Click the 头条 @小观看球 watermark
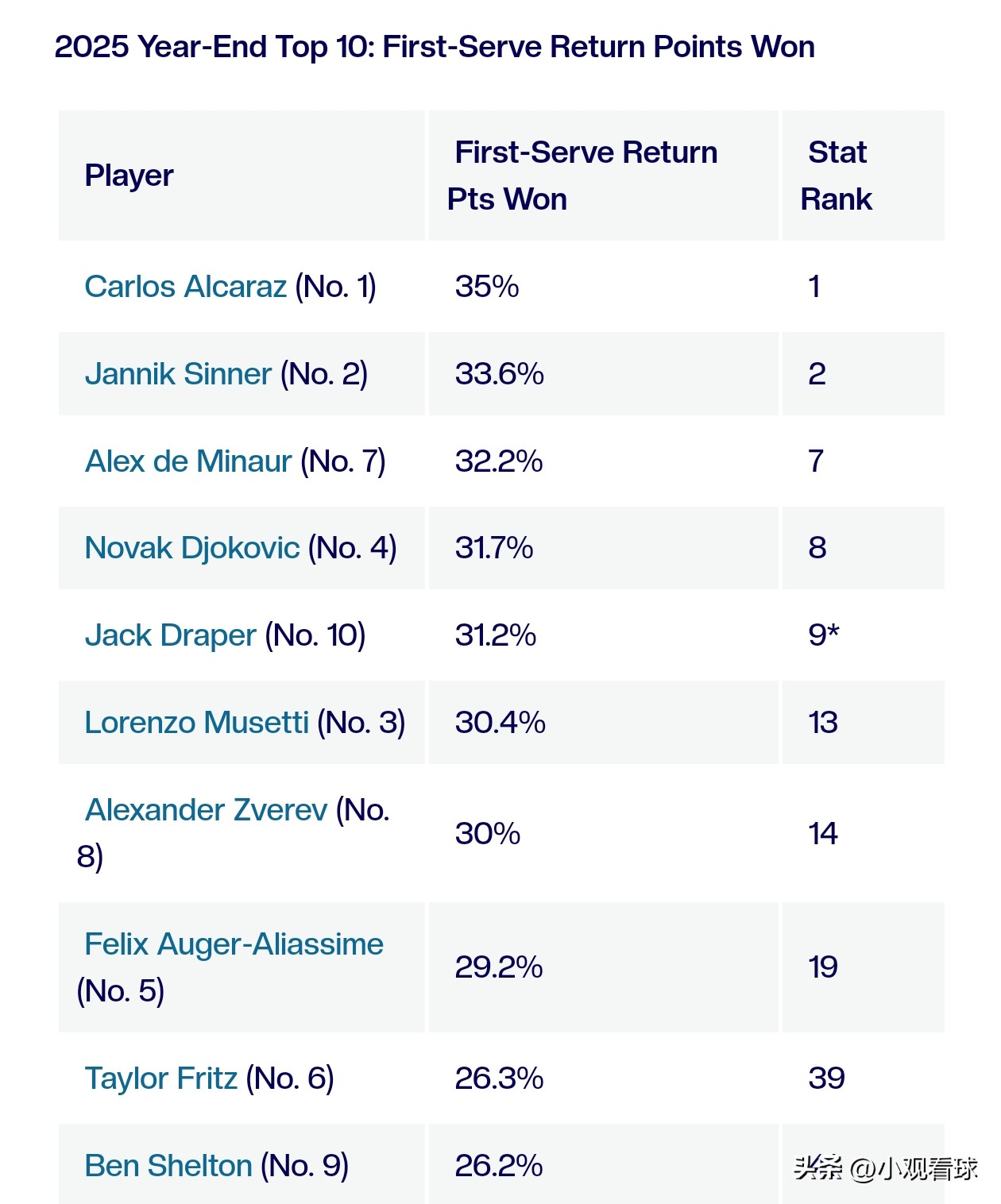 (885, 1168)
